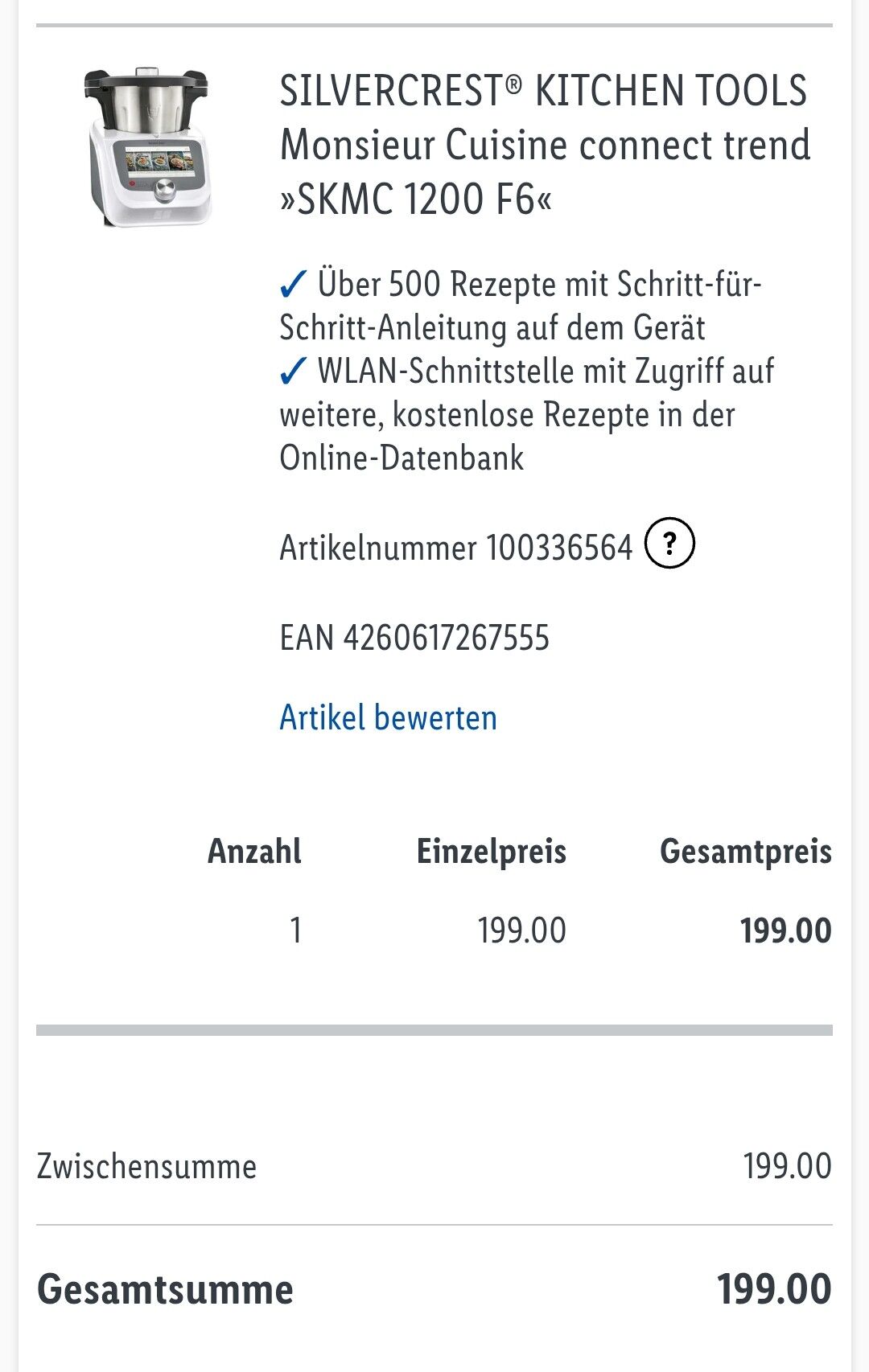
Task: Click the Zwischensumme label
Action: (146, 1166)
